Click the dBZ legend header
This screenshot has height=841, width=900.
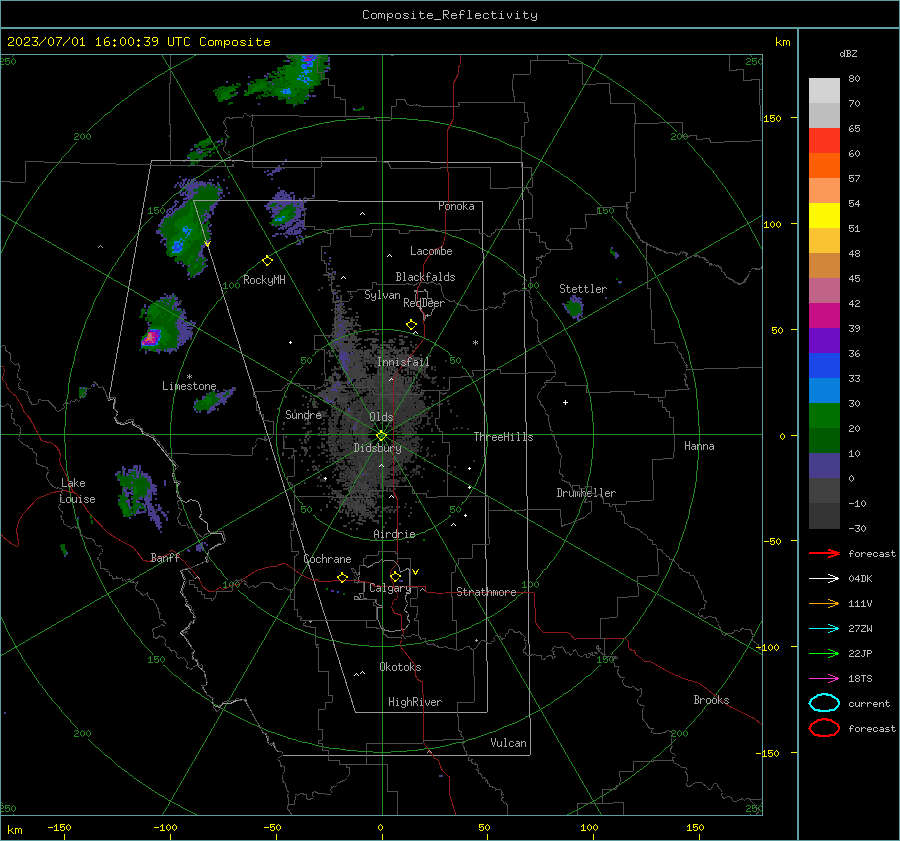pos(848,54)
